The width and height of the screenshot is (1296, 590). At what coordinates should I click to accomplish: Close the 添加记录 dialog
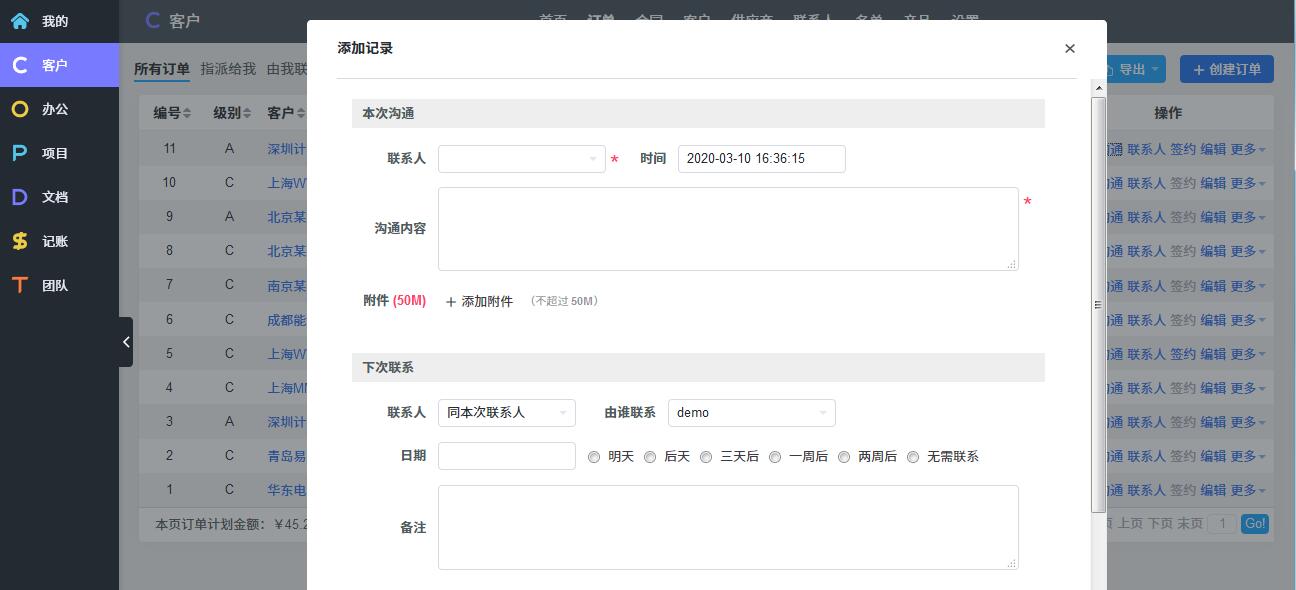1070,48
